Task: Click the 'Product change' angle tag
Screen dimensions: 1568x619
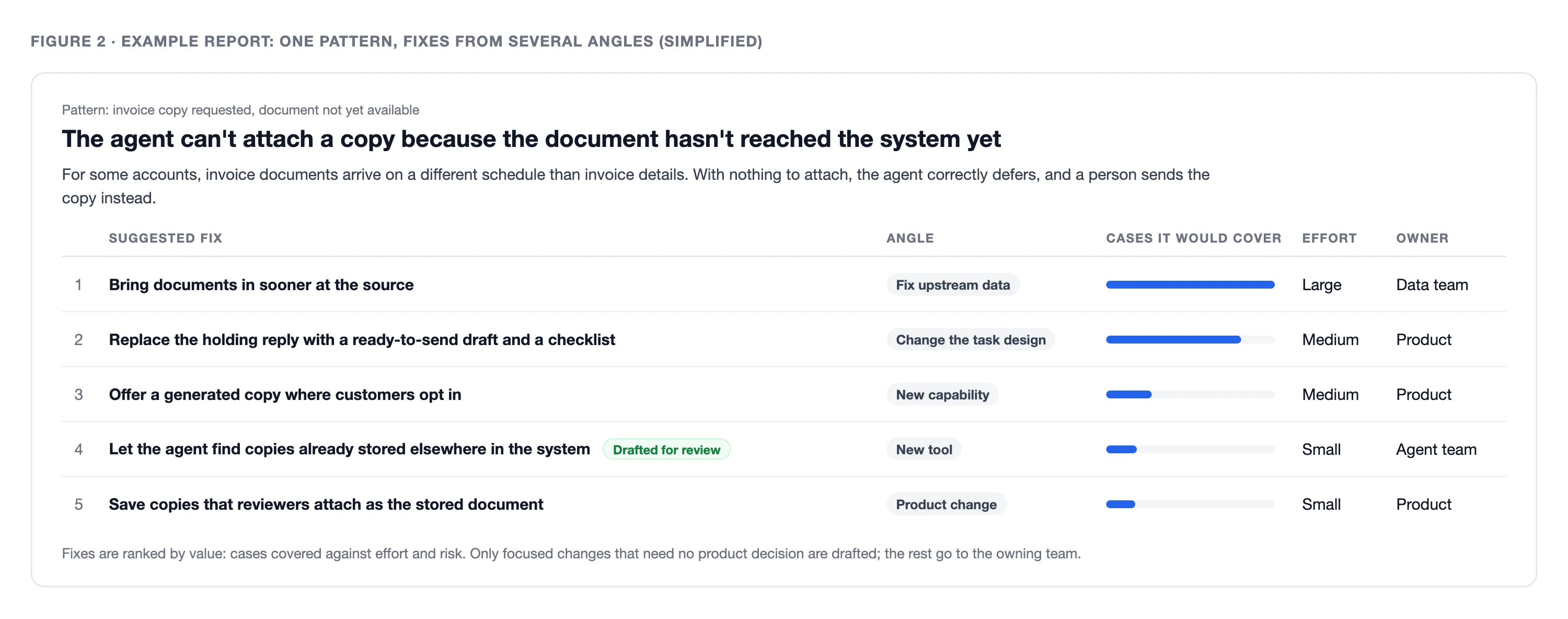Action: pyautogui.click(x=946, y=504)
